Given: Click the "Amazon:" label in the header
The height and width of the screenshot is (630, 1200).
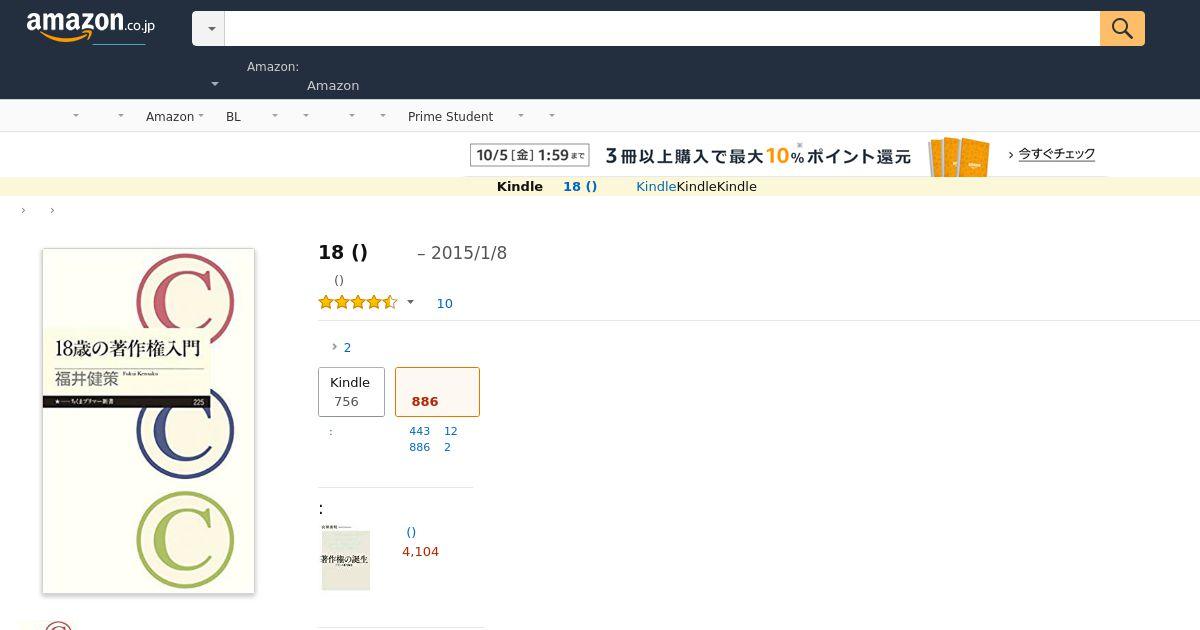Looking at the screenshot, I should (x=273, y=66).
